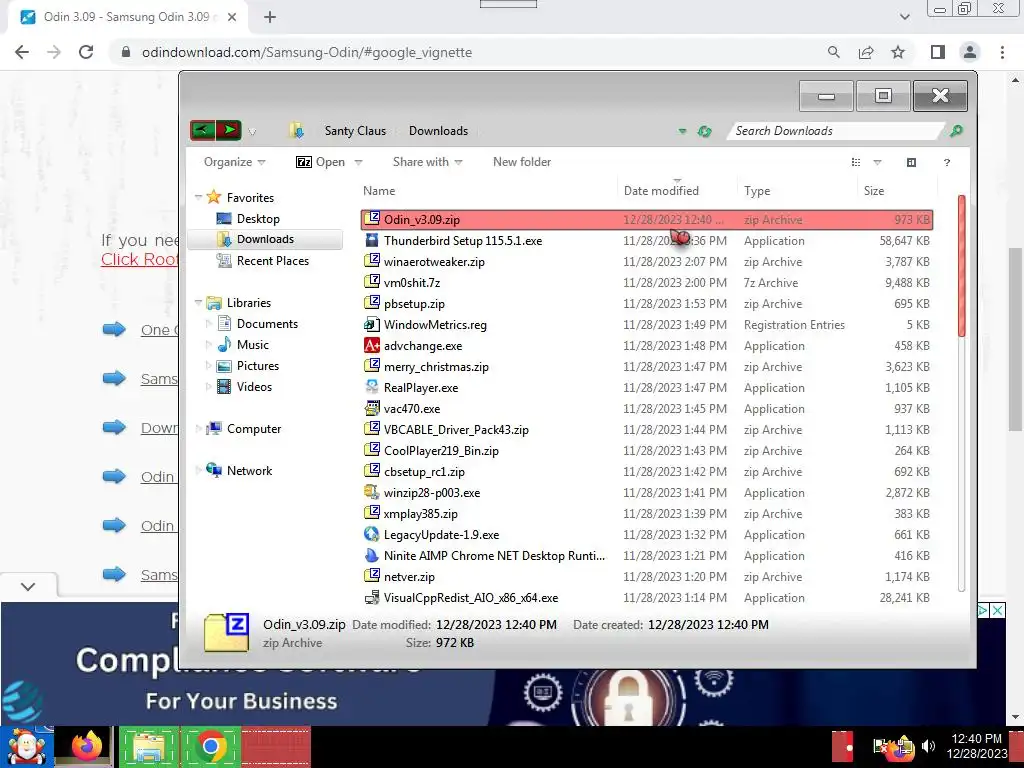This screenshot has width=1024, height=768.
Task: Switch to the Odin 3.09 Chrome tab
Action: click(127, 17)
